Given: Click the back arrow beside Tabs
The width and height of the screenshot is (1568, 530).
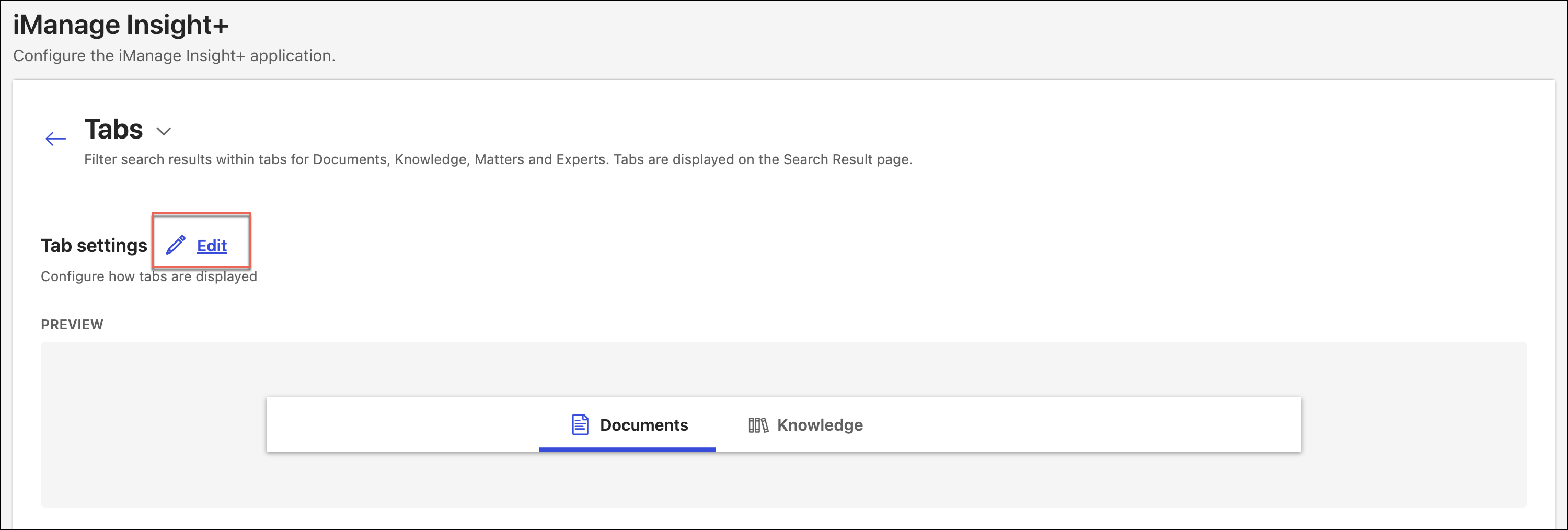Looking at the screenshot, I should click(x=55, y=139).
